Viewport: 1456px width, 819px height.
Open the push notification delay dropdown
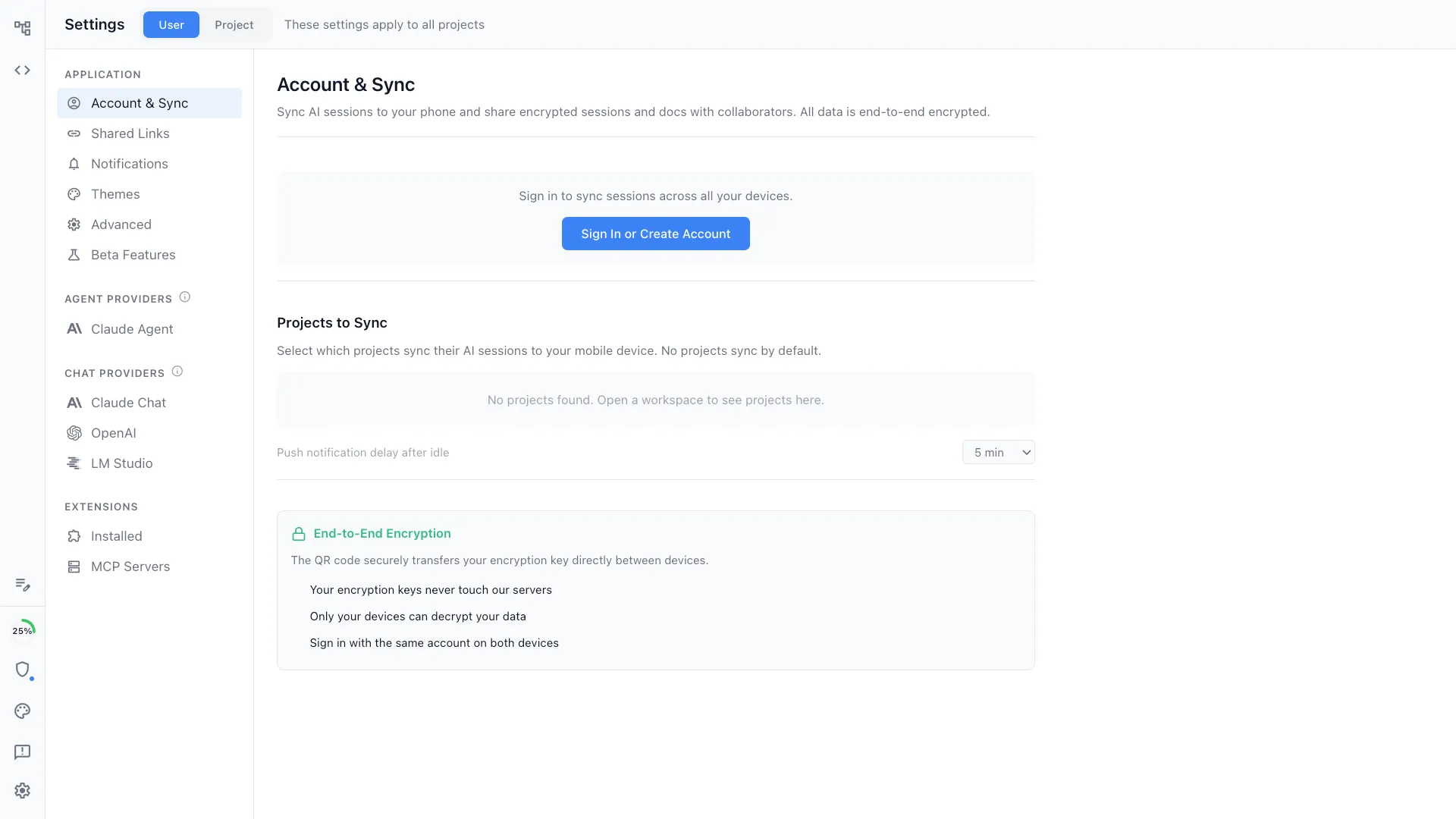(998, 452)
